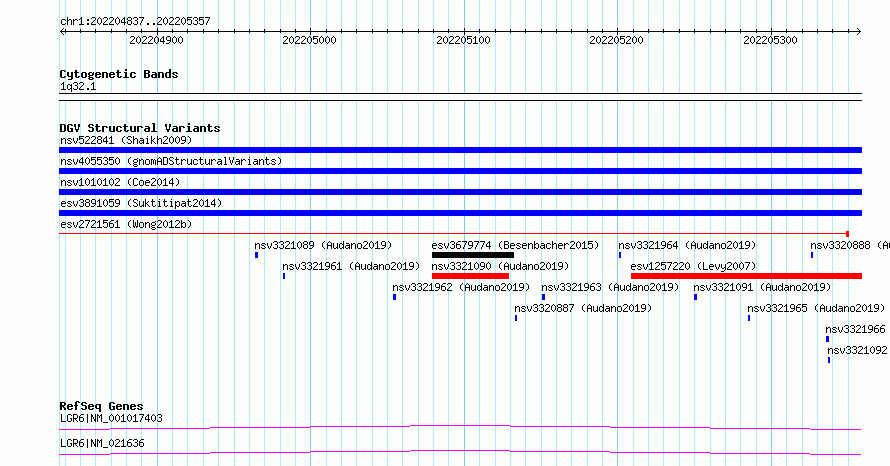Click the small blue nsv3321965 marker
The image size is (890, 466).
tap(749, 318)
